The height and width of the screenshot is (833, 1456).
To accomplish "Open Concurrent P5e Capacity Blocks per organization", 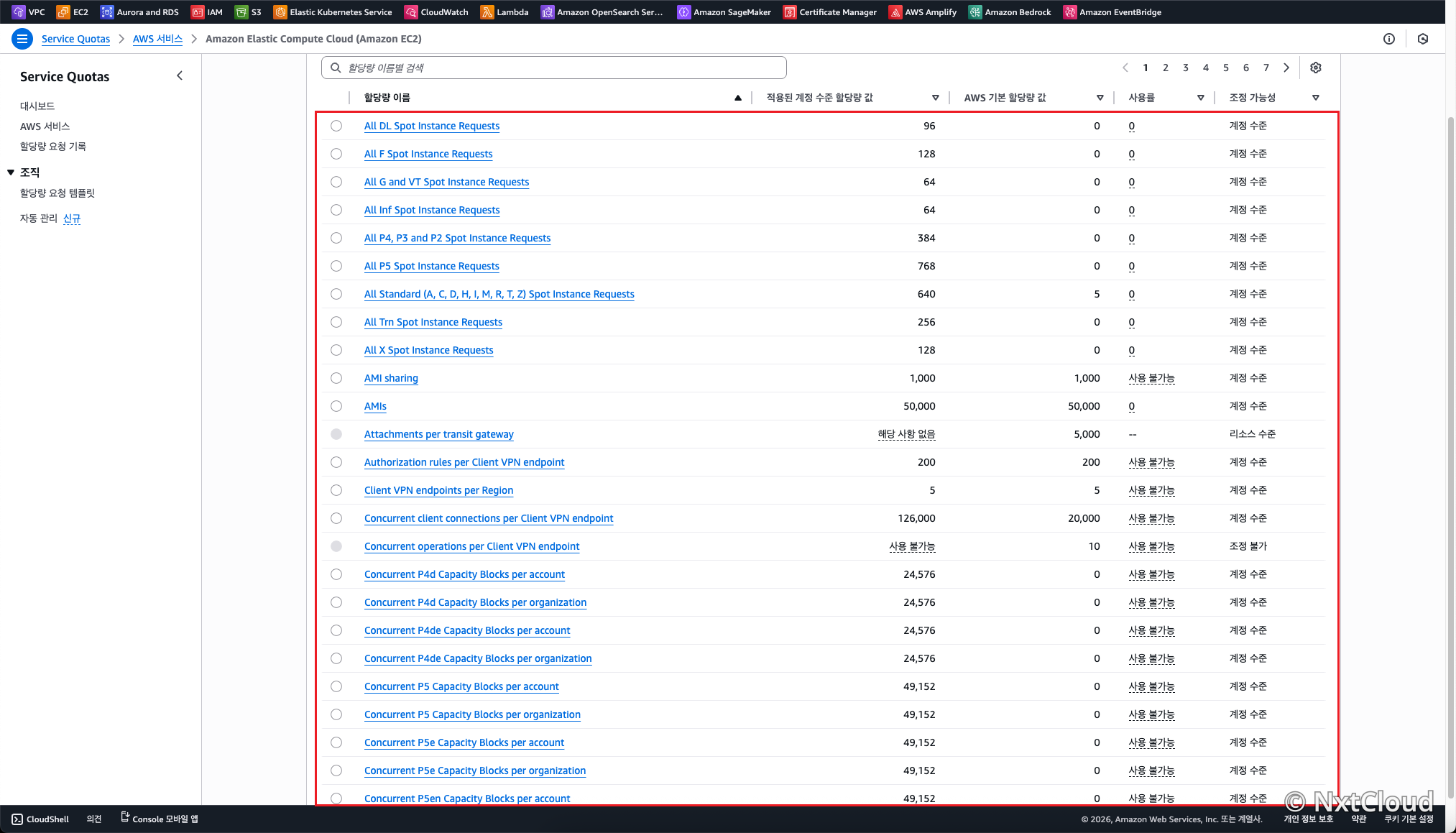I will pyautogui.click(x=475, y=770).
